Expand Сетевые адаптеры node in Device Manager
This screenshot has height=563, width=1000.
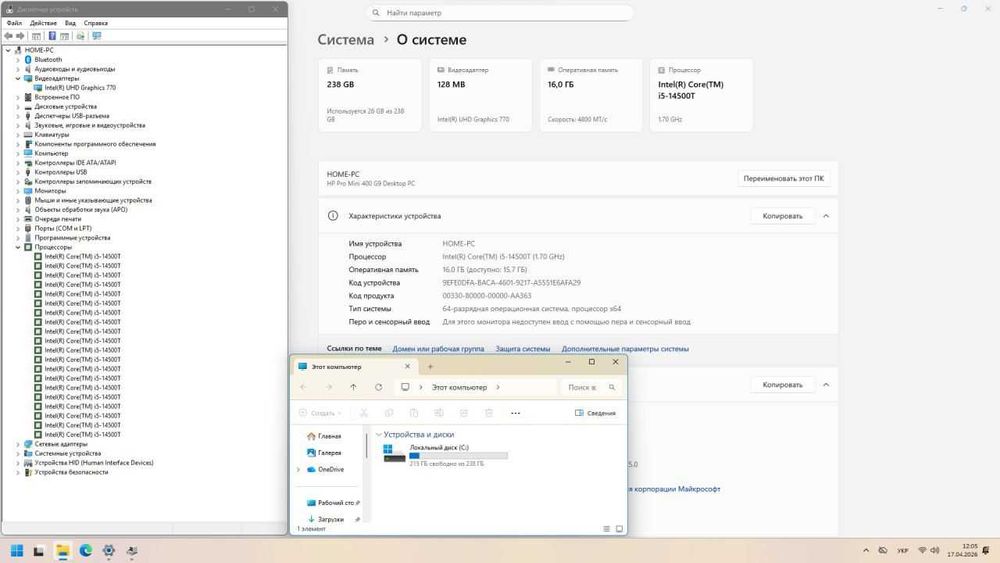point(18,444)
